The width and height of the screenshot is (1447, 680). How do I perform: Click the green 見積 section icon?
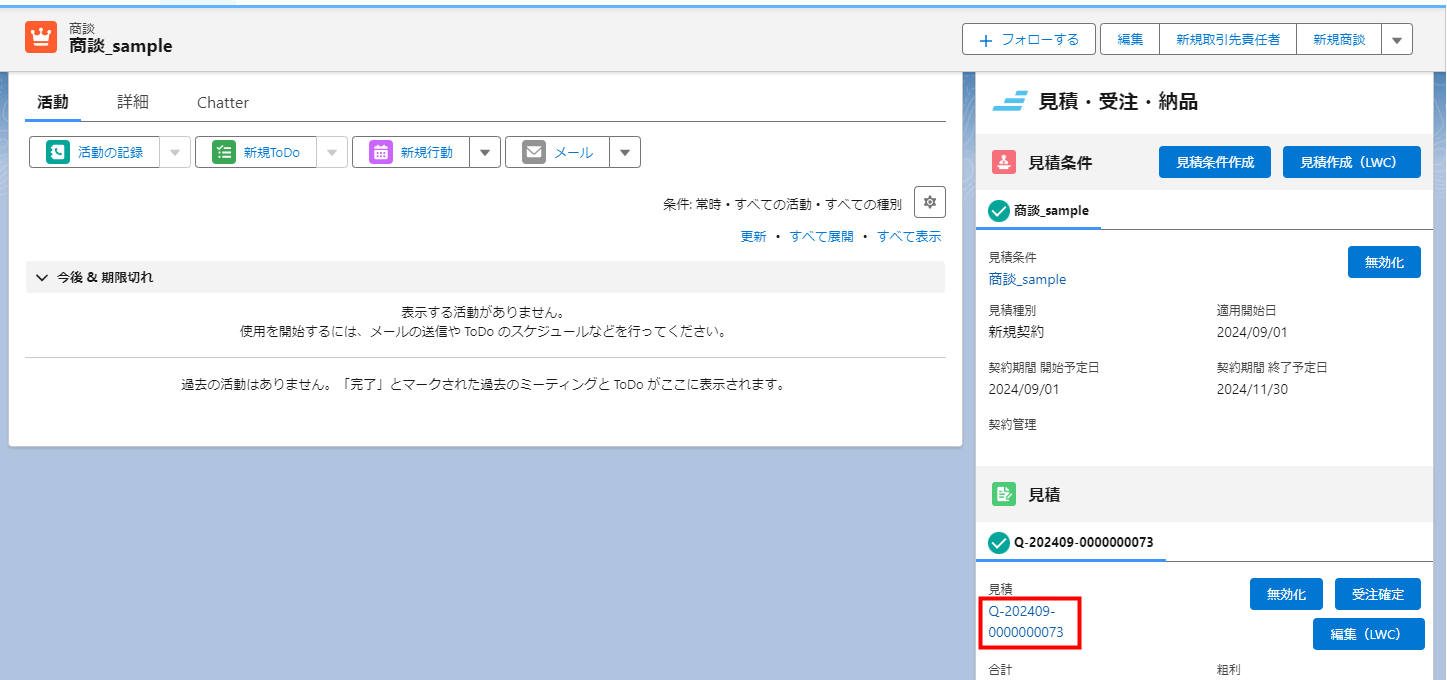pyautogui.click(x=1004, y=494)
